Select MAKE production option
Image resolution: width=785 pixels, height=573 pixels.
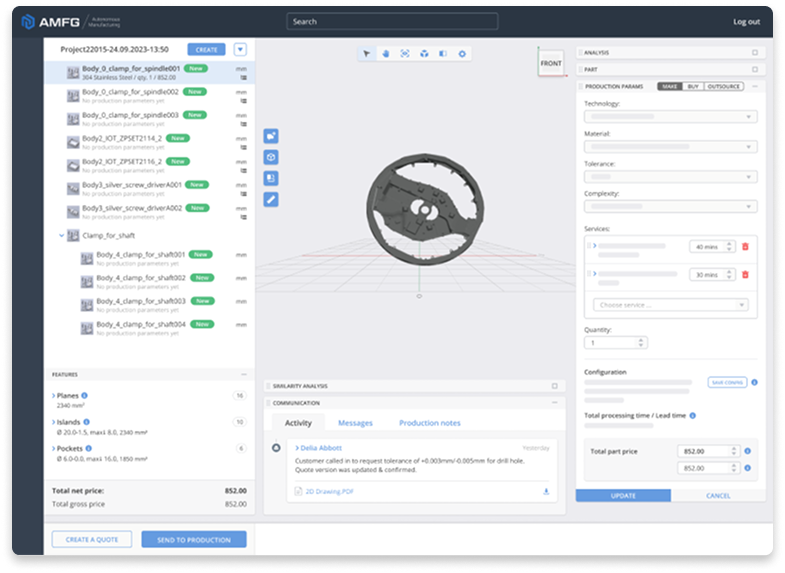pyautogui.click(x=670, y=87)
